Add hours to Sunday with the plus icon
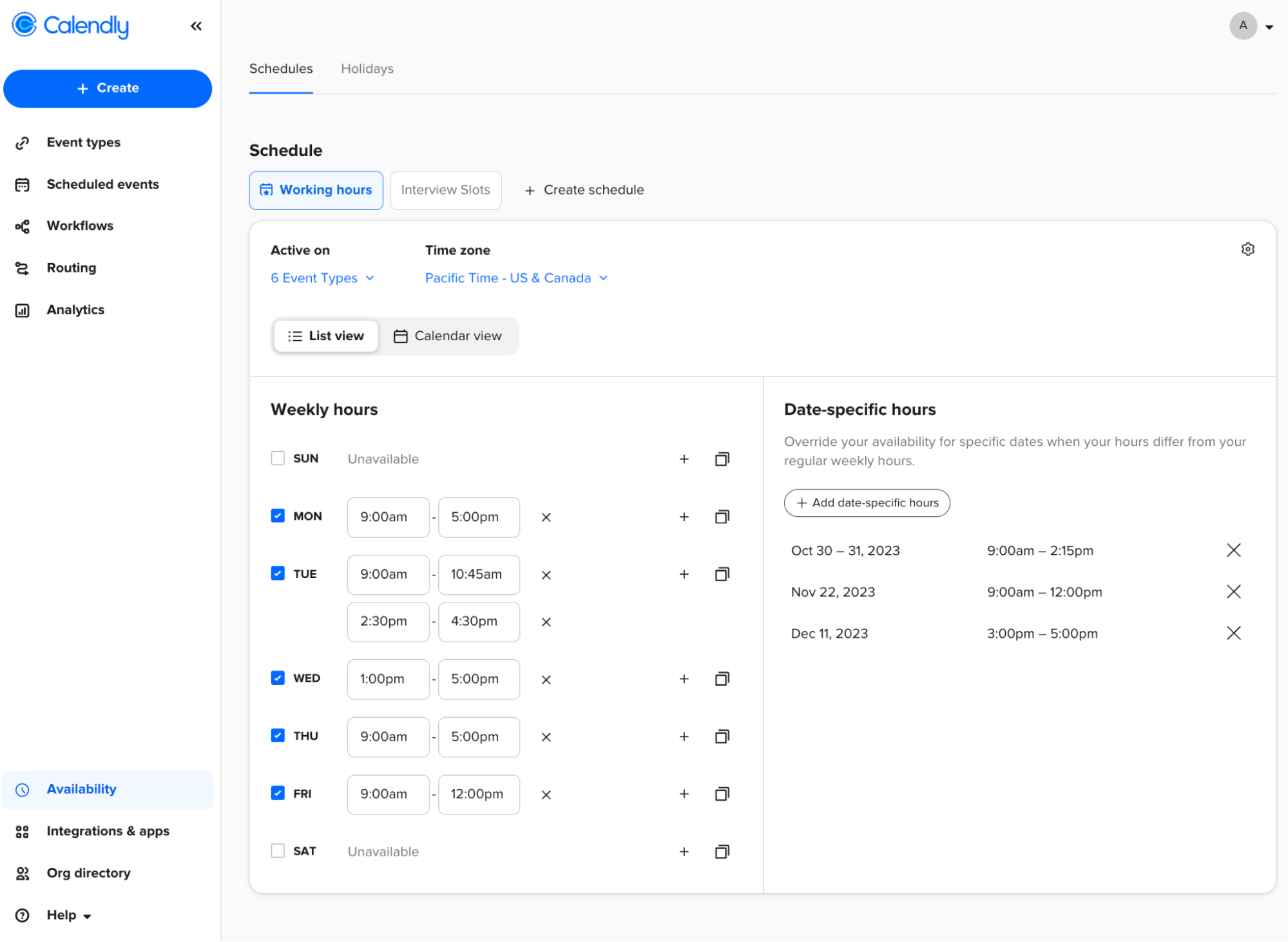 [x=684, y=459]
